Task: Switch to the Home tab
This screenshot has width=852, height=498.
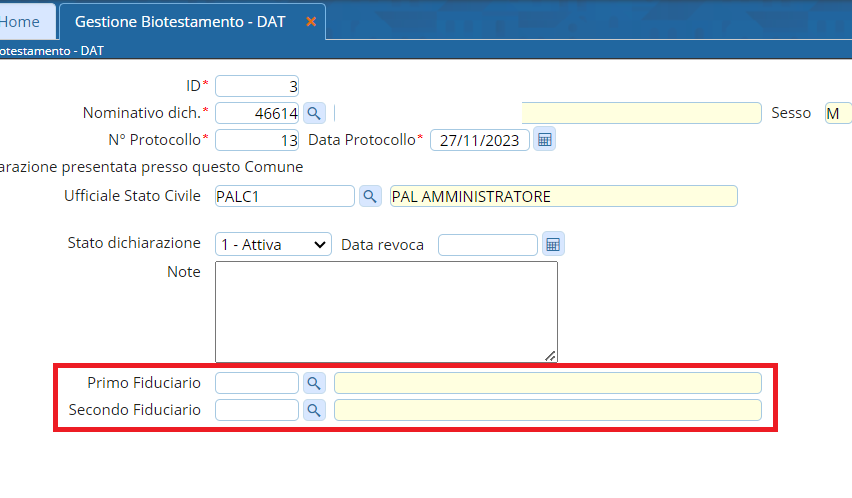Action: click(x=22, y=21)
